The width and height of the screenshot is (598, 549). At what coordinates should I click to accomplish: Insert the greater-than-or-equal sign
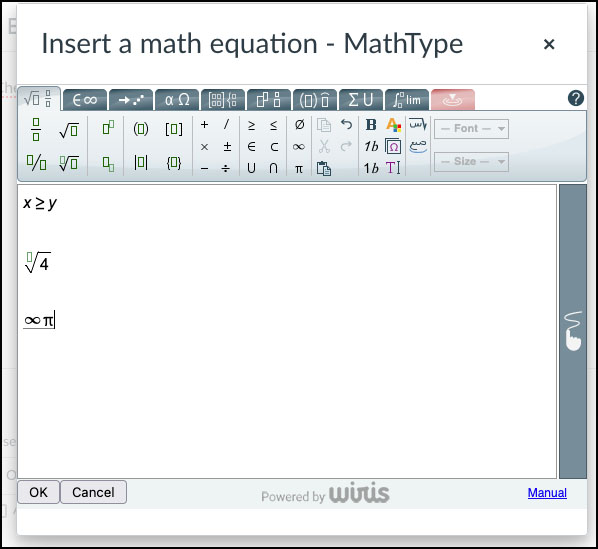point(251,125)
